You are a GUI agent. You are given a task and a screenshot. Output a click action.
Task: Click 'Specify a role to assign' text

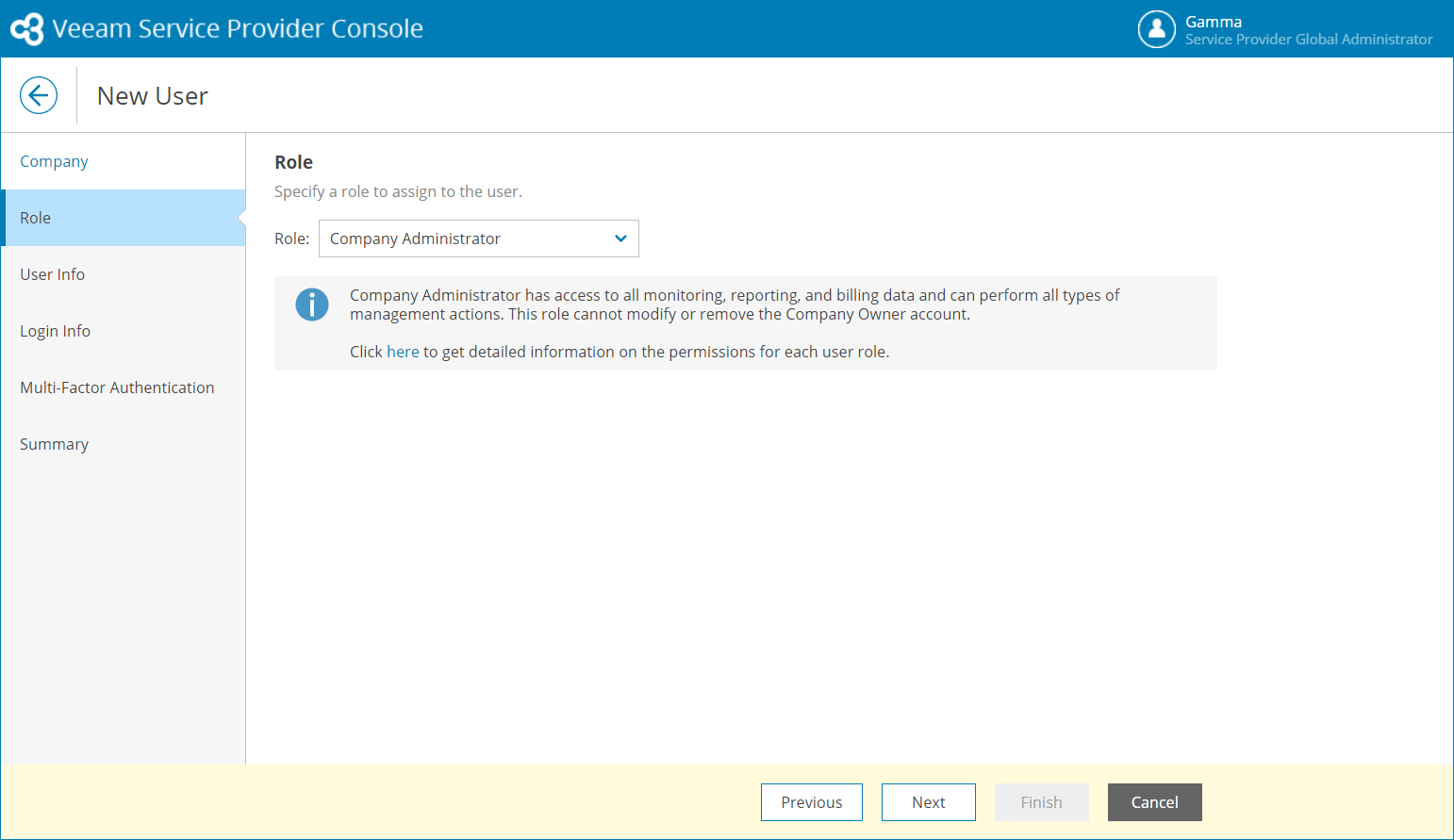(398, 191)
